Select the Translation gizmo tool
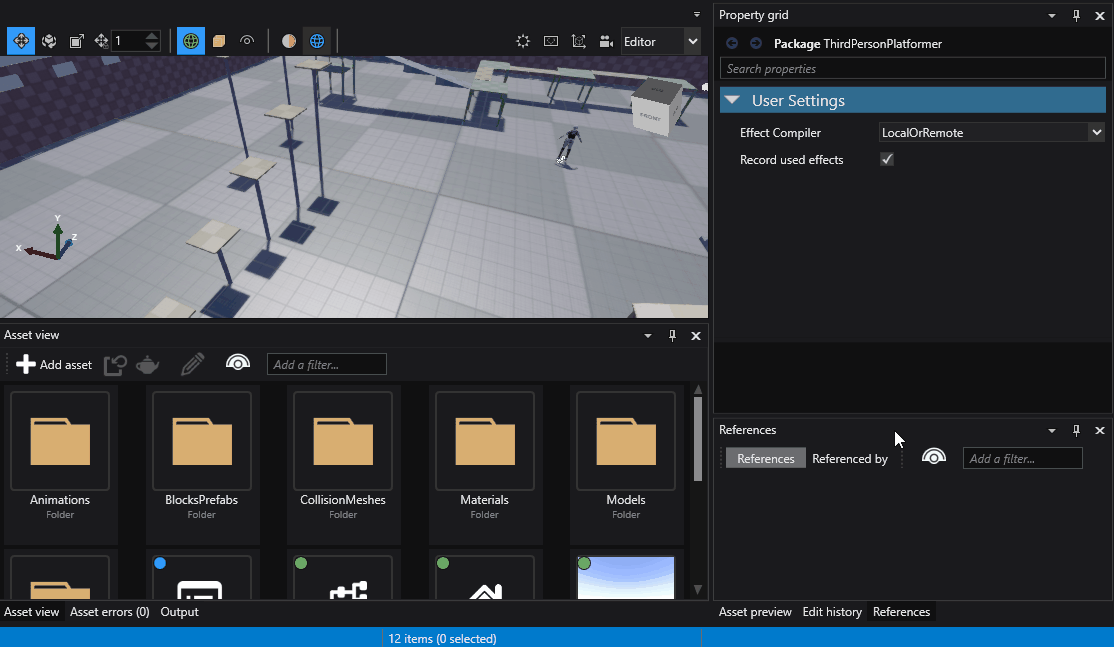1114x647 pixels. coord(21,41)
